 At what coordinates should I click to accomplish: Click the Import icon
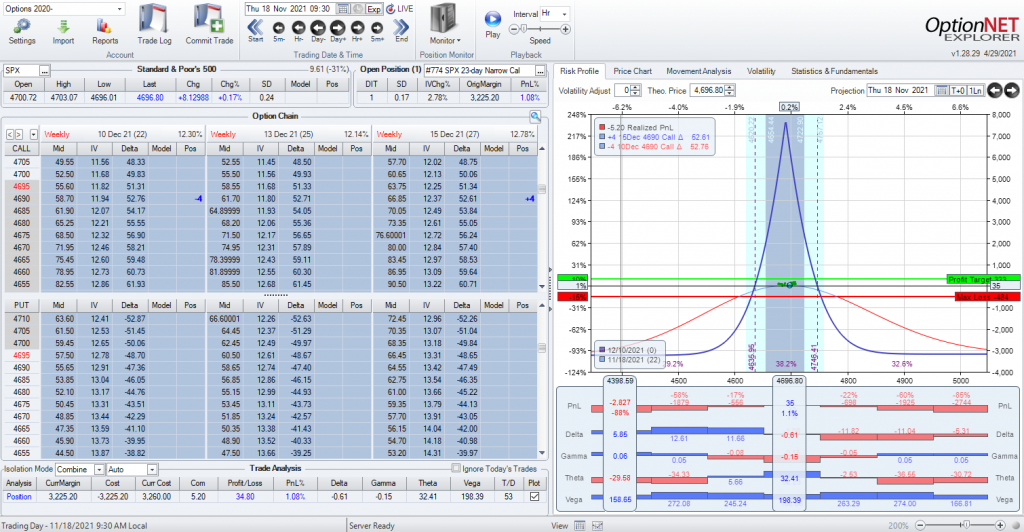(63, 26)
